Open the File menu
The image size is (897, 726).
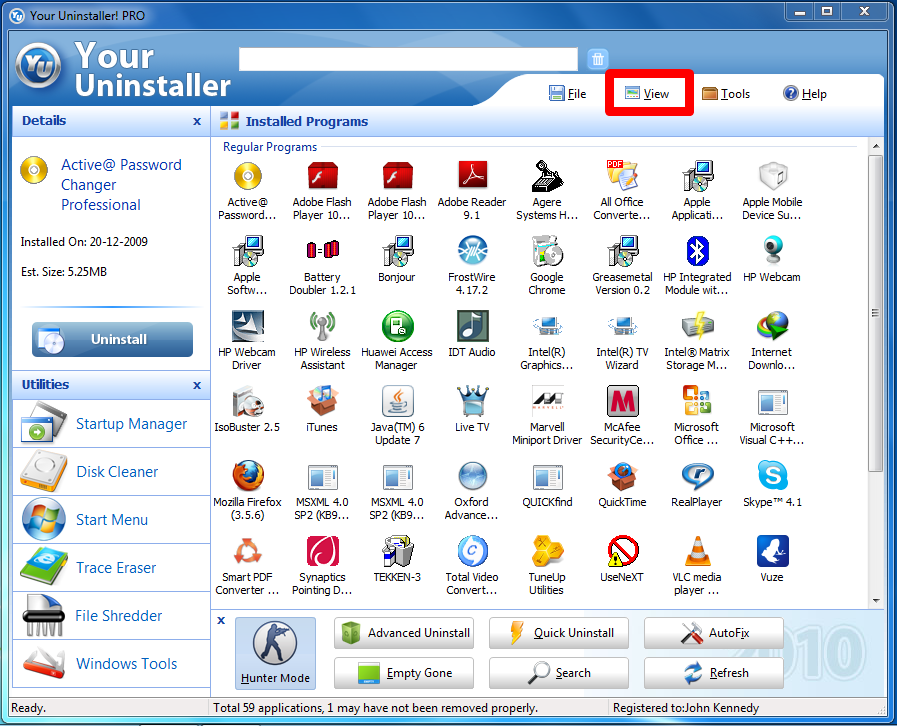567,94
